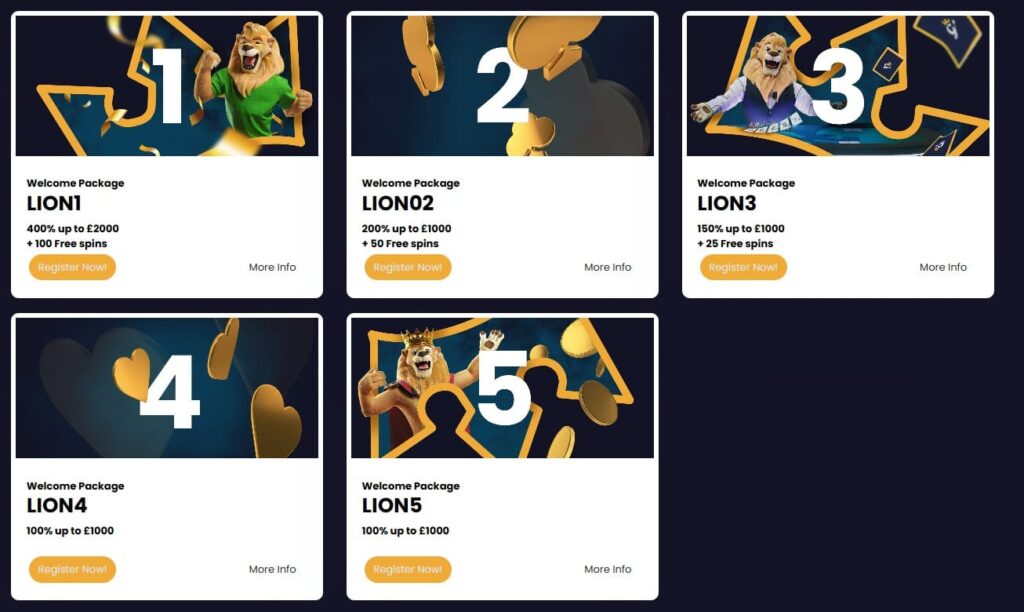Open More Info for LION3 package
The height and width of the screenshot is (612, 1024).
pos(943,267)
